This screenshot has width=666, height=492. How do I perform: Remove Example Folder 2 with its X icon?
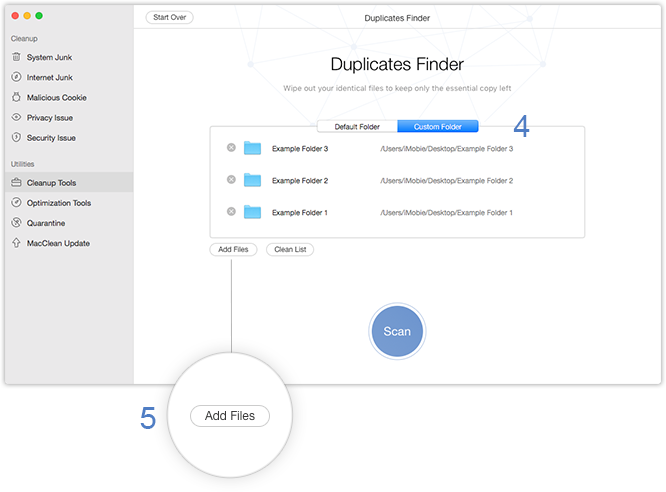[231, 179]
